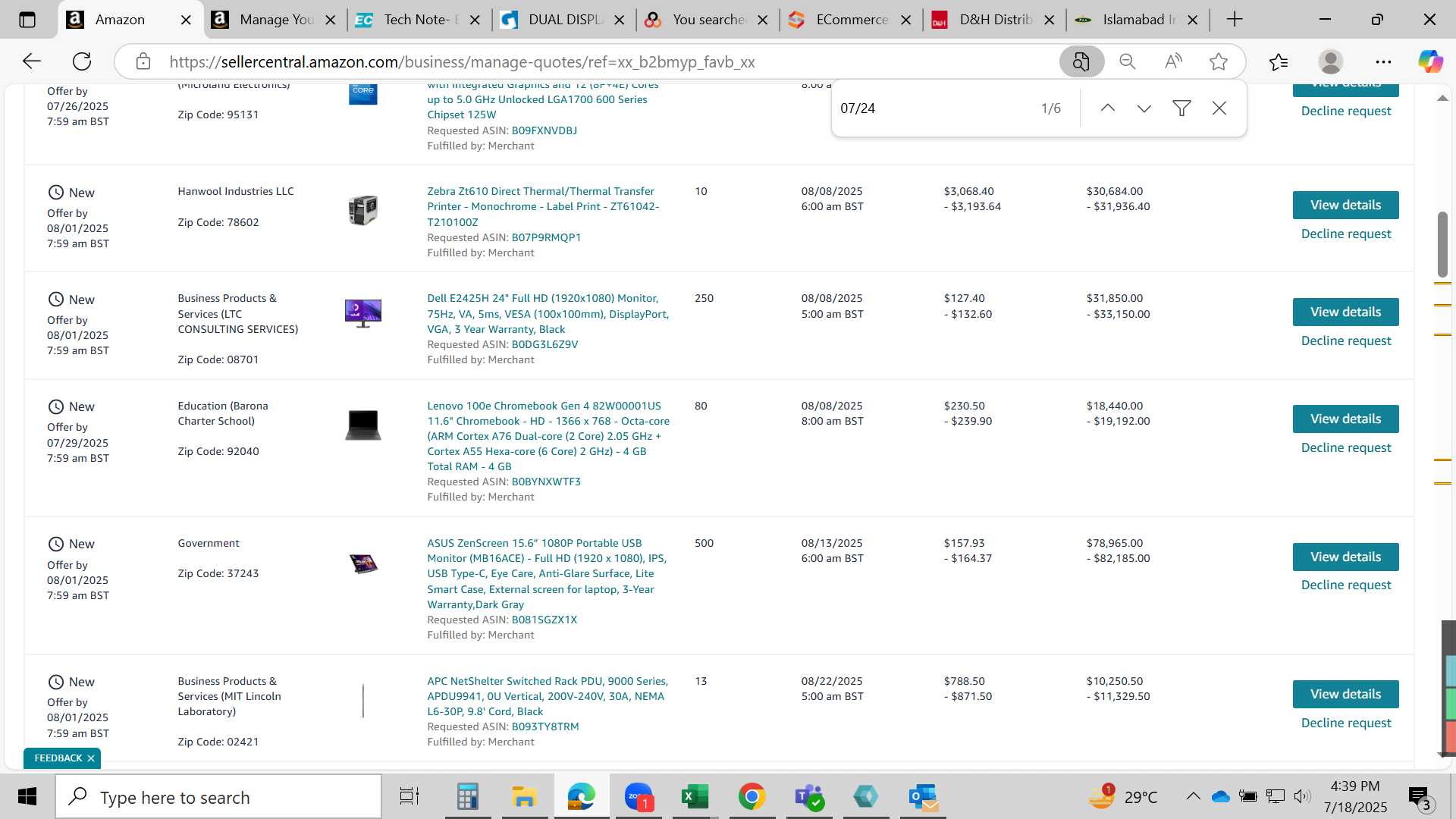Decline request for Zebra Zt610 printer

pyautogui.click(x=1346, y=234)
